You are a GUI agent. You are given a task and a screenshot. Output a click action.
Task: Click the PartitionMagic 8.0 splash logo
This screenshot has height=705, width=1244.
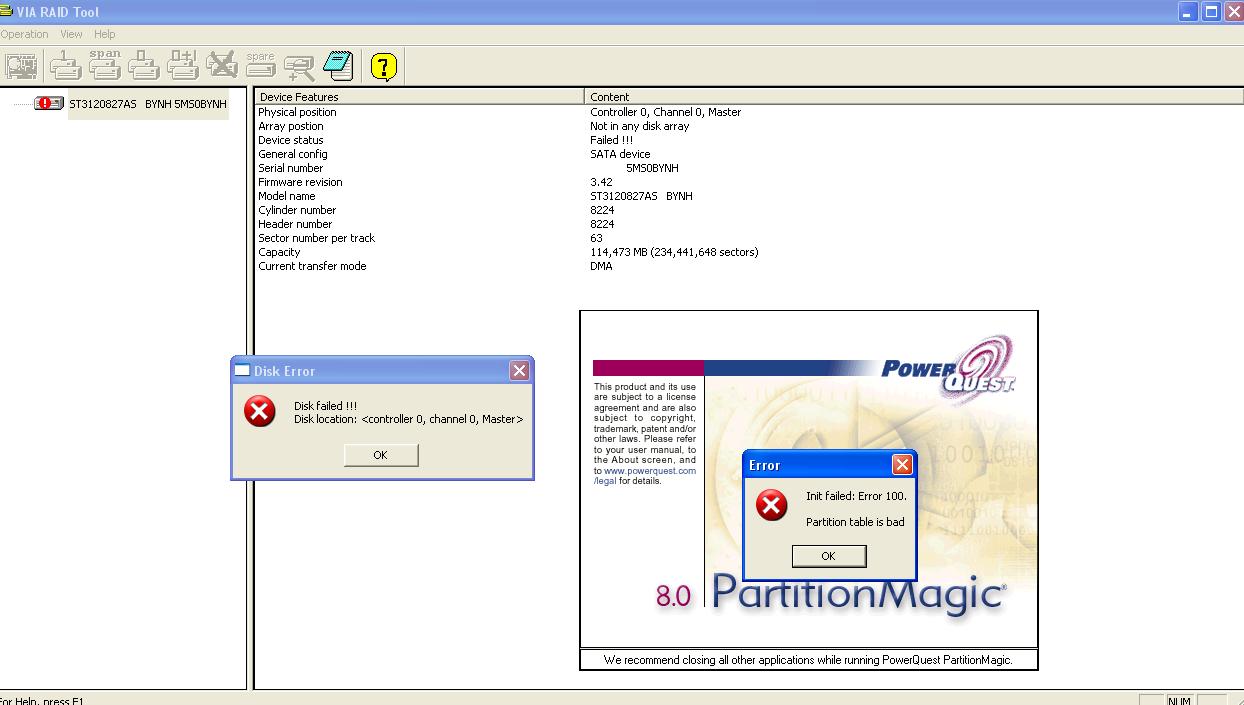point(830,594)
